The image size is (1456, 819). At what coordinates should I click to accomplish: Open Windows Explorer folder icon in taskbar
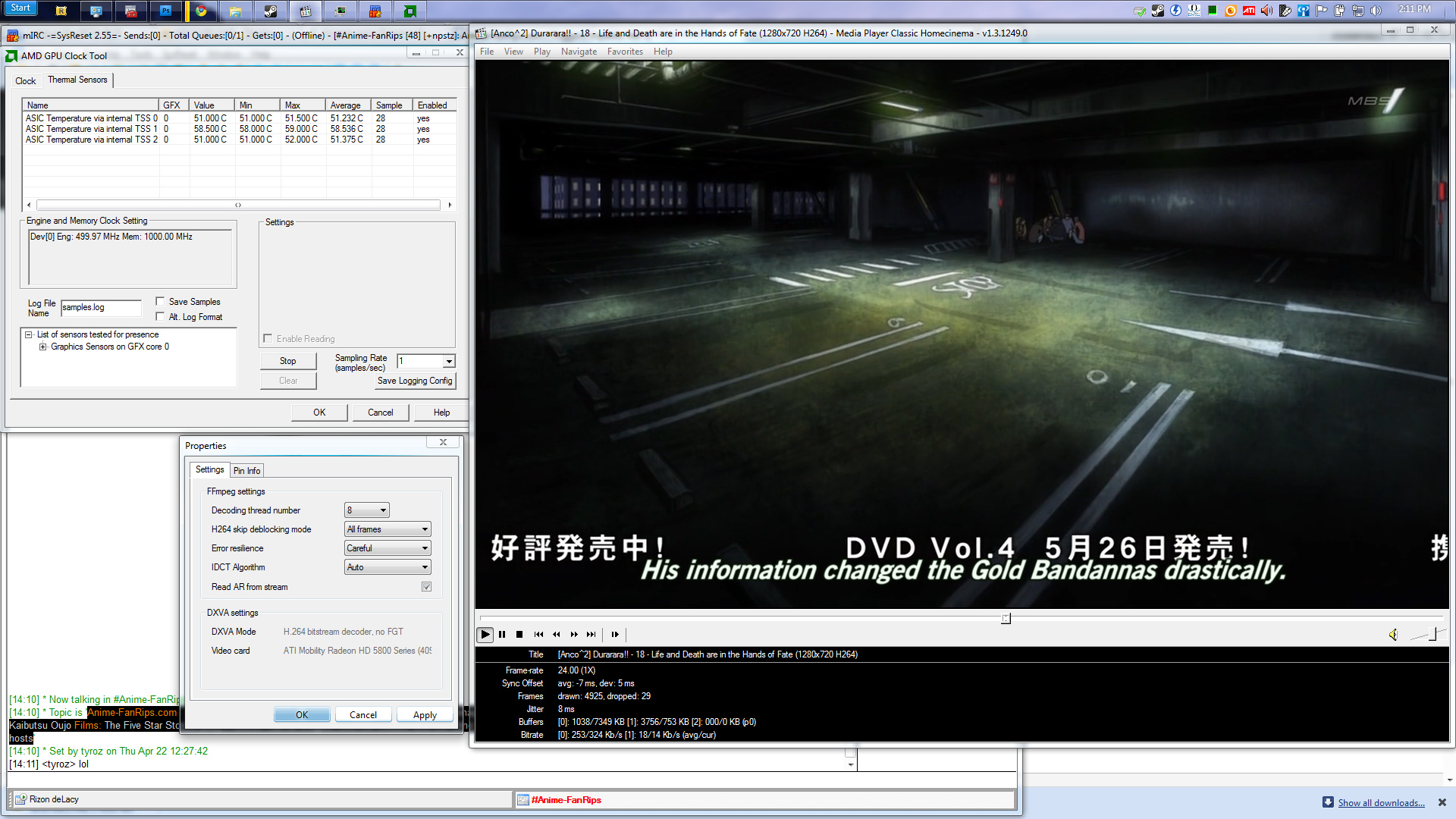(236, 11)
